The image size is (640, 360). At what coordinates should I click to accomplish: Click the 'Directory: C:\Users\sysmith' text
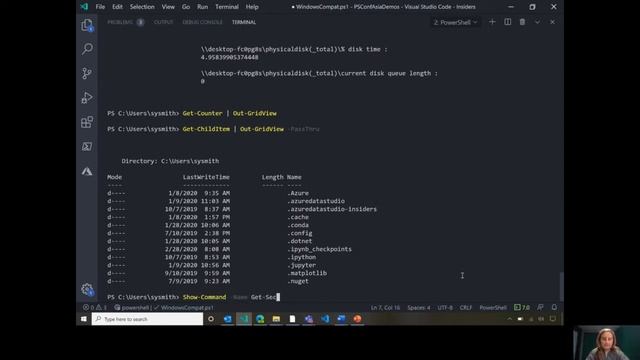[170, 161]
